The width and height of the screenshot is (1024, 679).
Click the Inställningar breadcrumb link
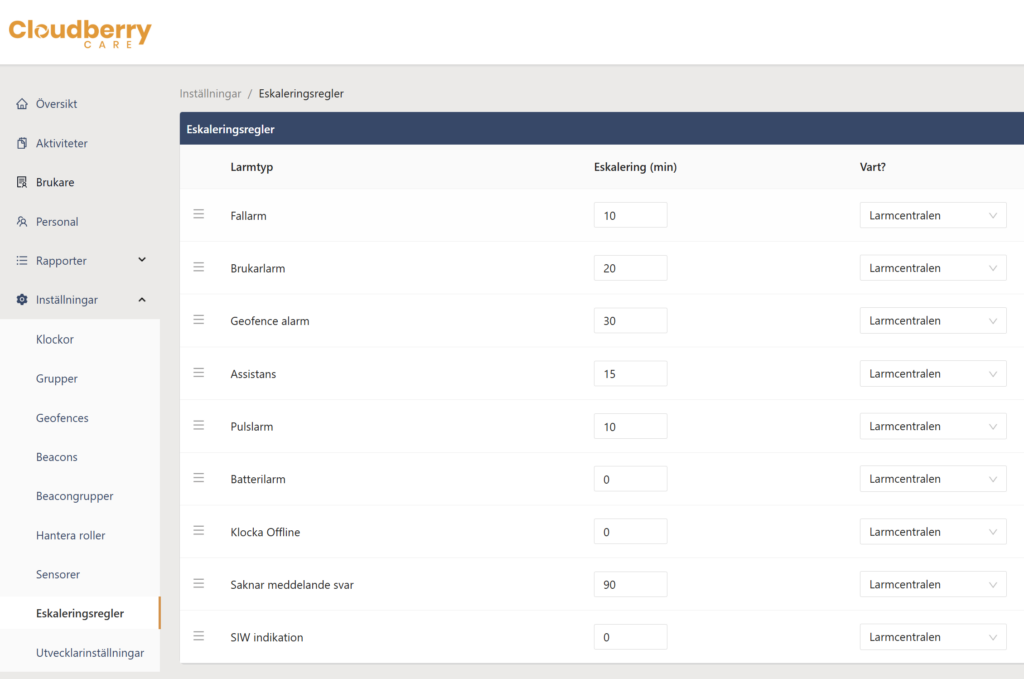point(210,93)
